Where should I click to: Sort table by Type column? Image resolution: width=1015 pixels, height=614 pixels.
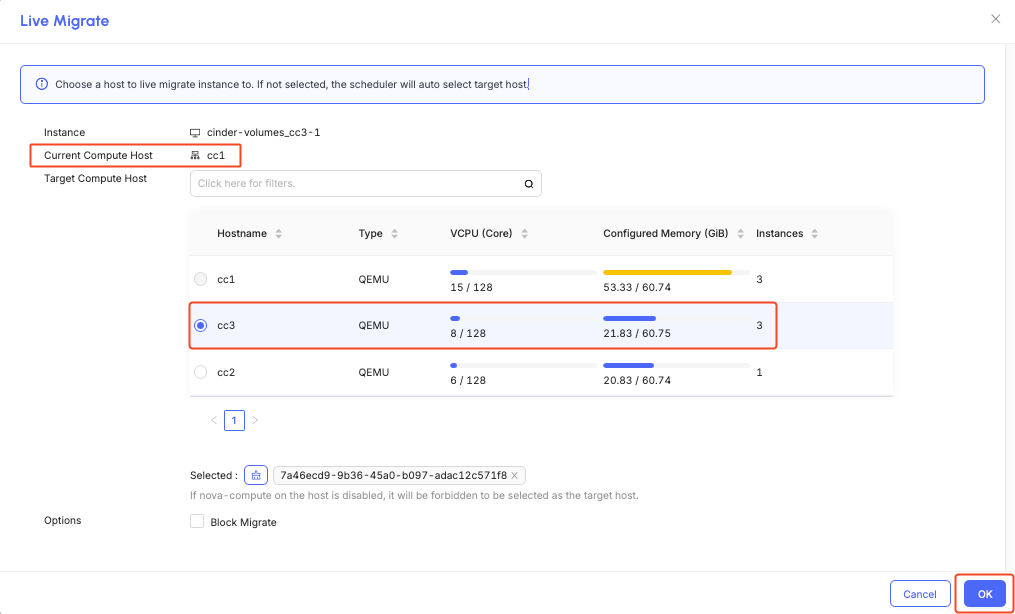[x=394, y=234]
